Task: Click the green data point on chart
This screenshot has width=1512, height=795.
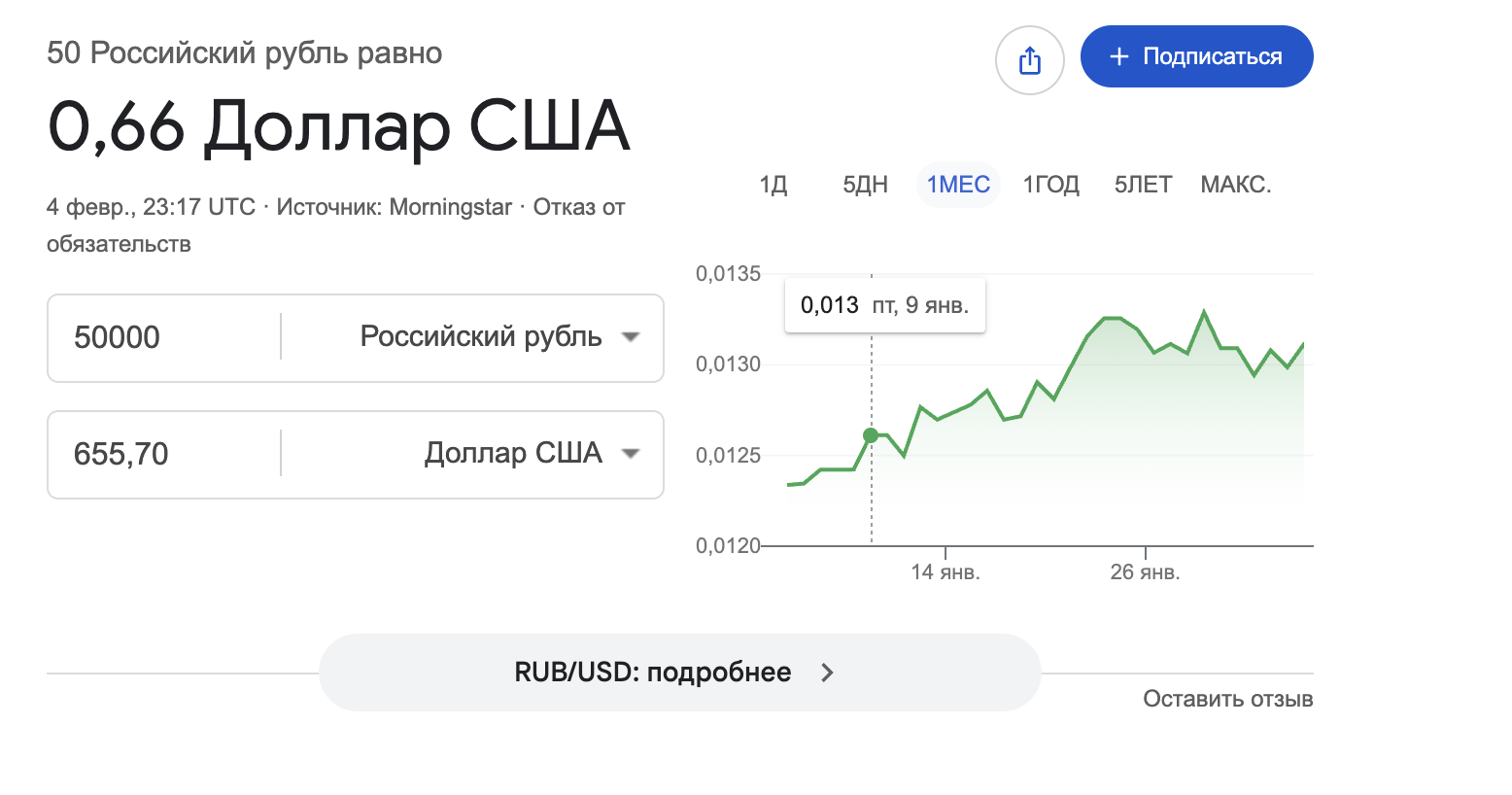Action: click(x=871, y=435)
